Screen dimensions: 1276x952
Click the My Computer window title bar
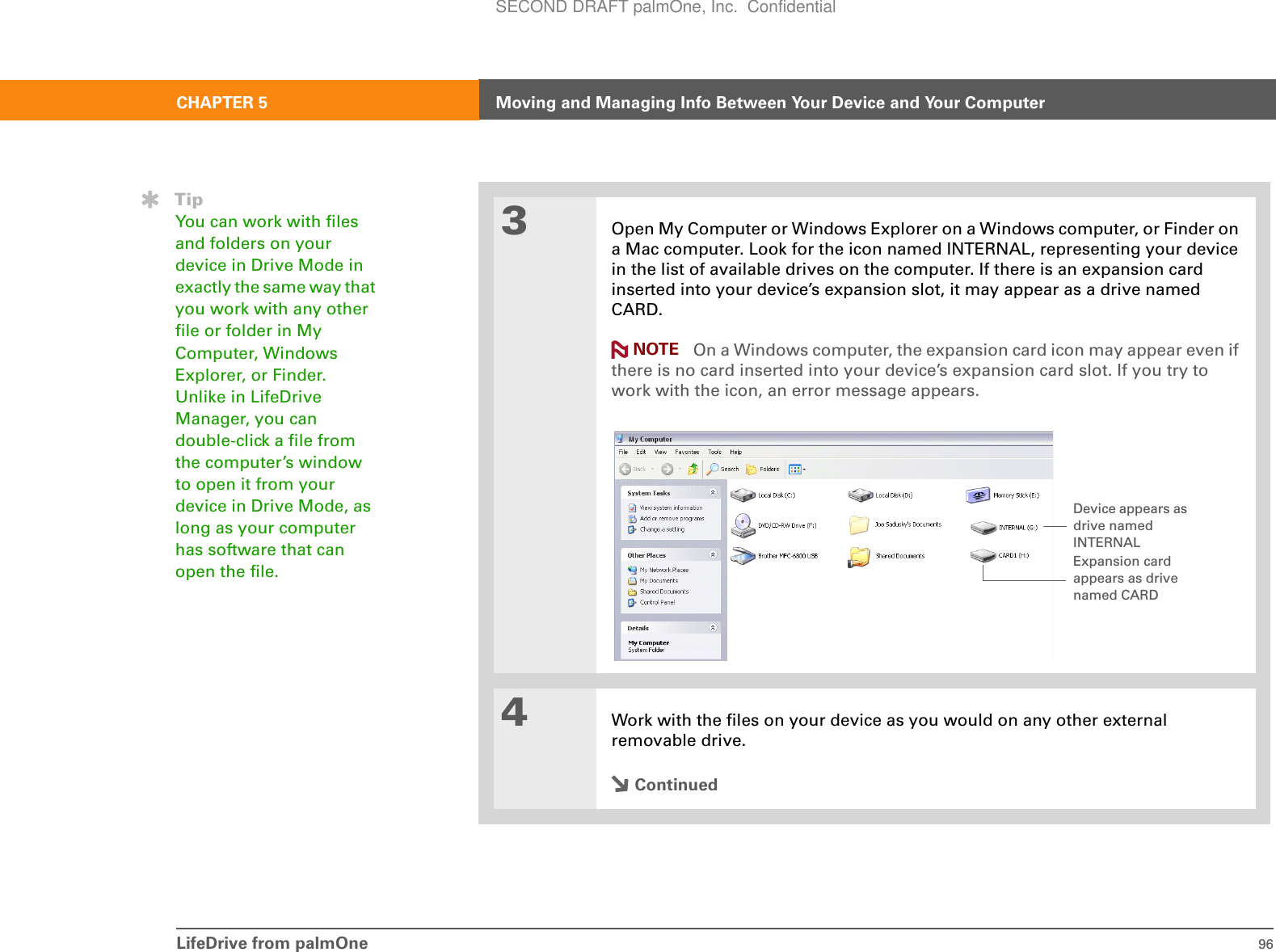[833, 439]
